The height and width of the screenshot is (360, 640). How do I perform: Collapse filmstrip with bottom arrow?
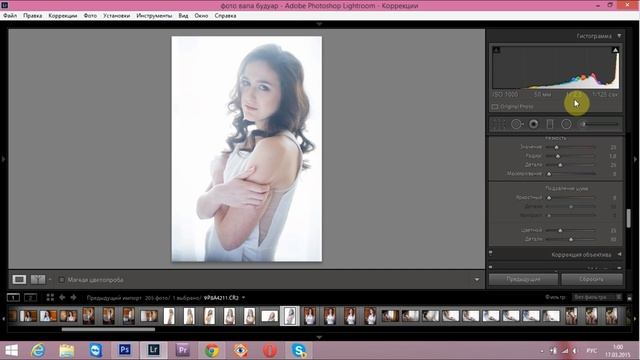coord(319,337)
